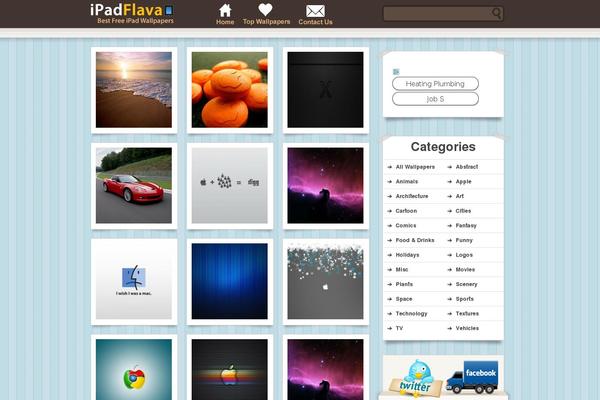Select the Plants category

point(404,284)
